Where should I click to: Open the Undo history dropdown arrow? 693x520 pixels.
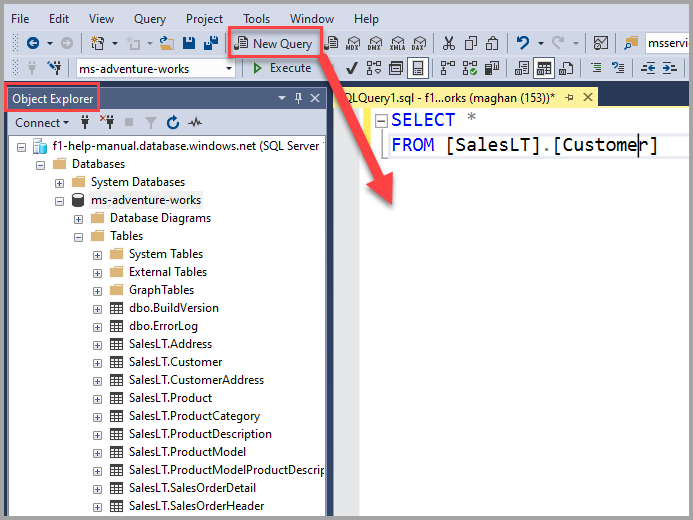[541, 43]
